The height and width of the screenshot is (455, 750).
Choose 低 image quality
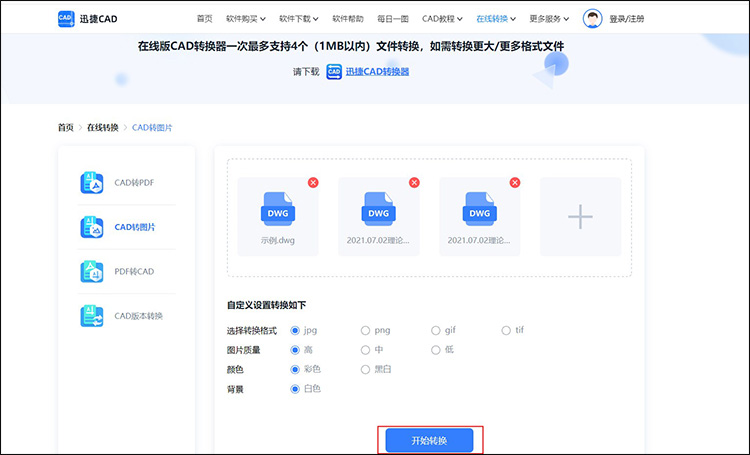tap(435, 350)
